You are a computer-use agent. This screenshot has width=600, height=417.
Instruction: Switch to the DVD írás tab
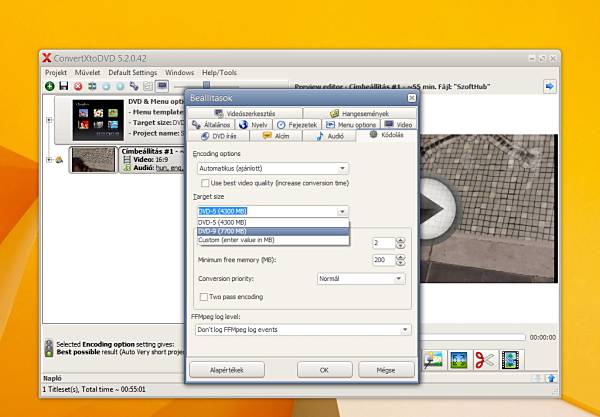[219, 136]
